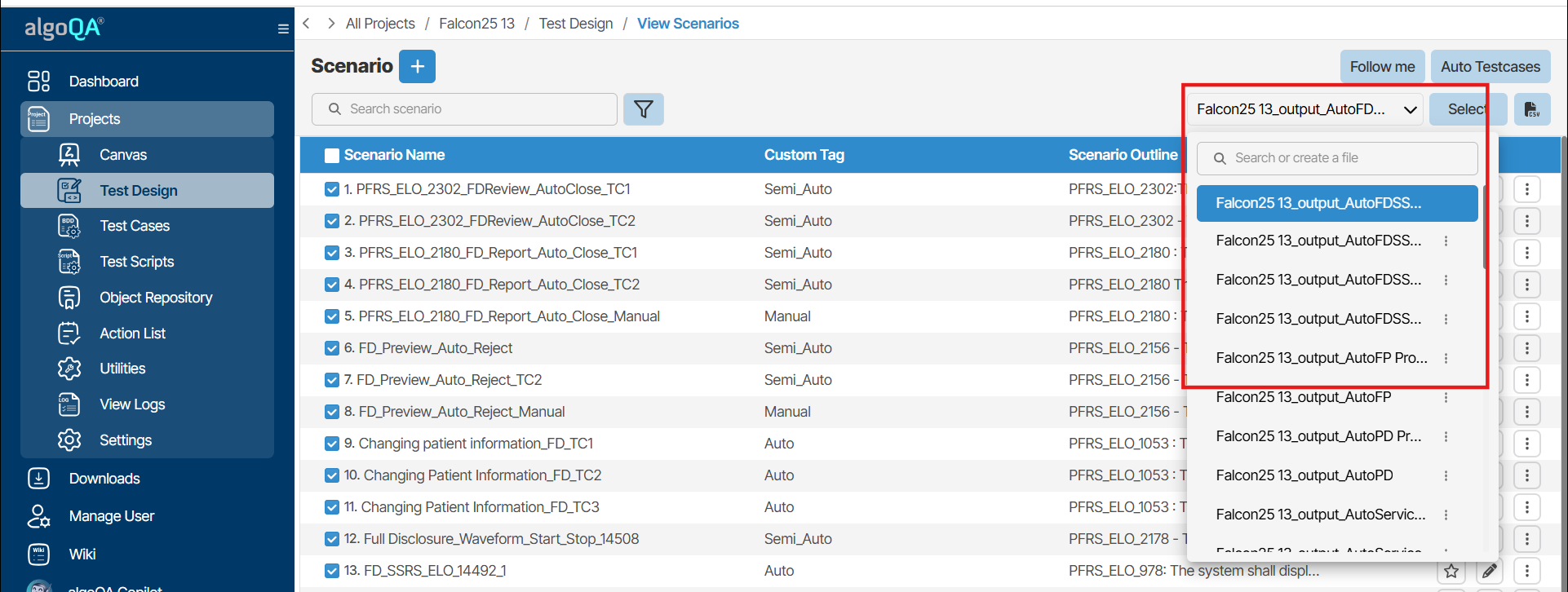Image resolution: width=1568 pixels, height=592 pixels.
Task: Navigate forward with the right chevron
Action: [x=331, y=24]
